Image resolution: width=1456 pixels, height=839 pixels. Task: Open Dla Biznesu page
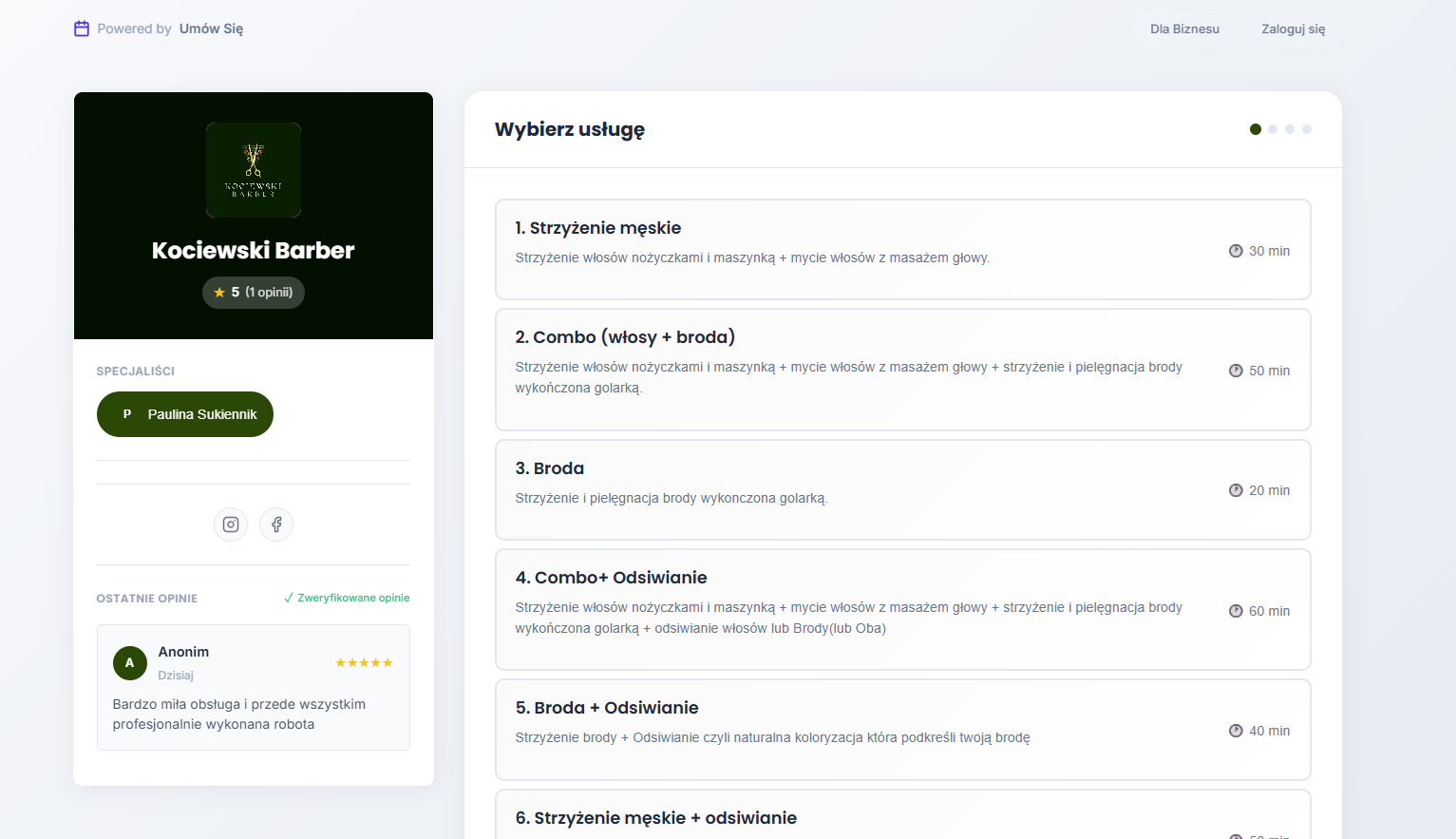[1184, 29]
